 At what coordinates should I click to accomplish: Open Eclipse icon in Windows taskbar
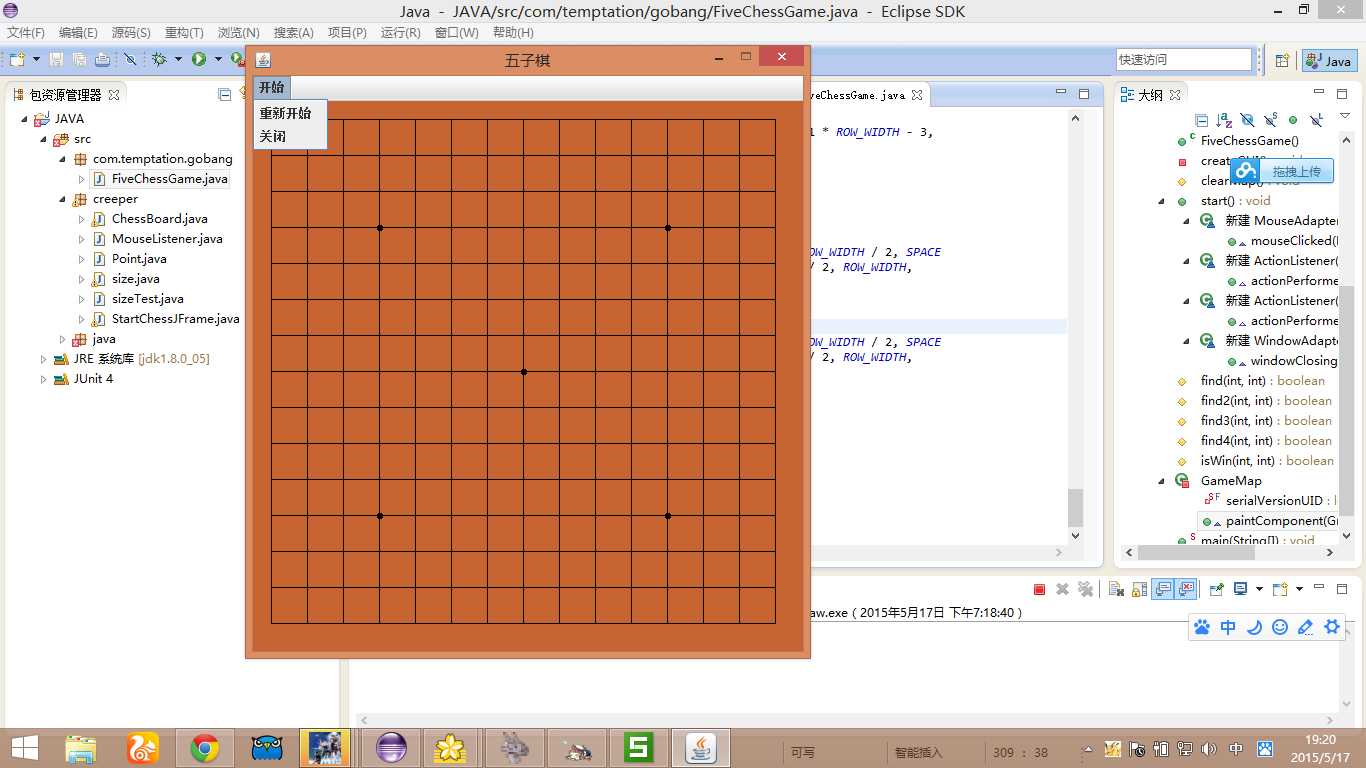(x=391, y=747)
